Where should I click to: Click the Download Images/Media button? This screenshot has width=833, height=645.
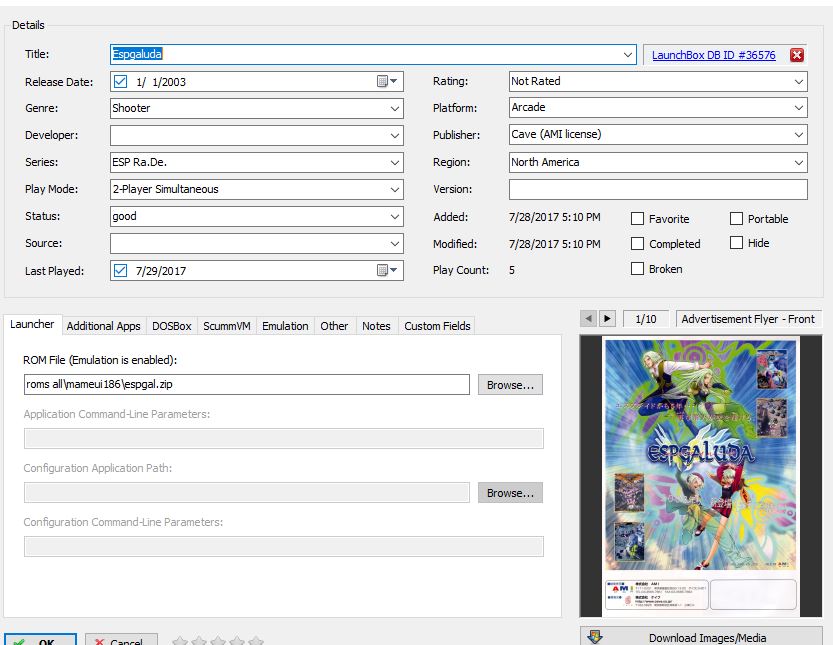coord(701,636)
